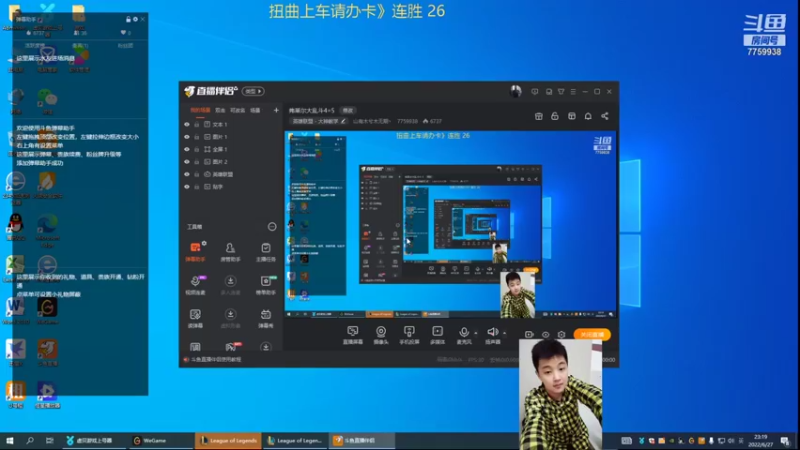Open the message icon in the title bar
This screenshot has width=800, height=450.
534,92
